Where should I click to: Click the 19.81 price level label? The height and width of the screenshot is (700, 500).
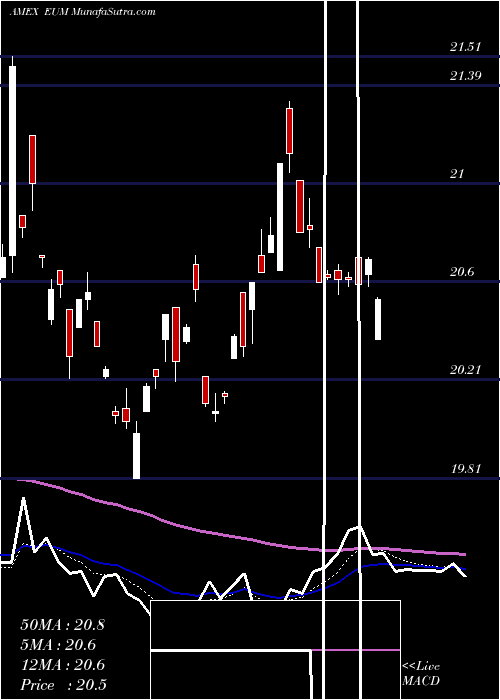465,469
